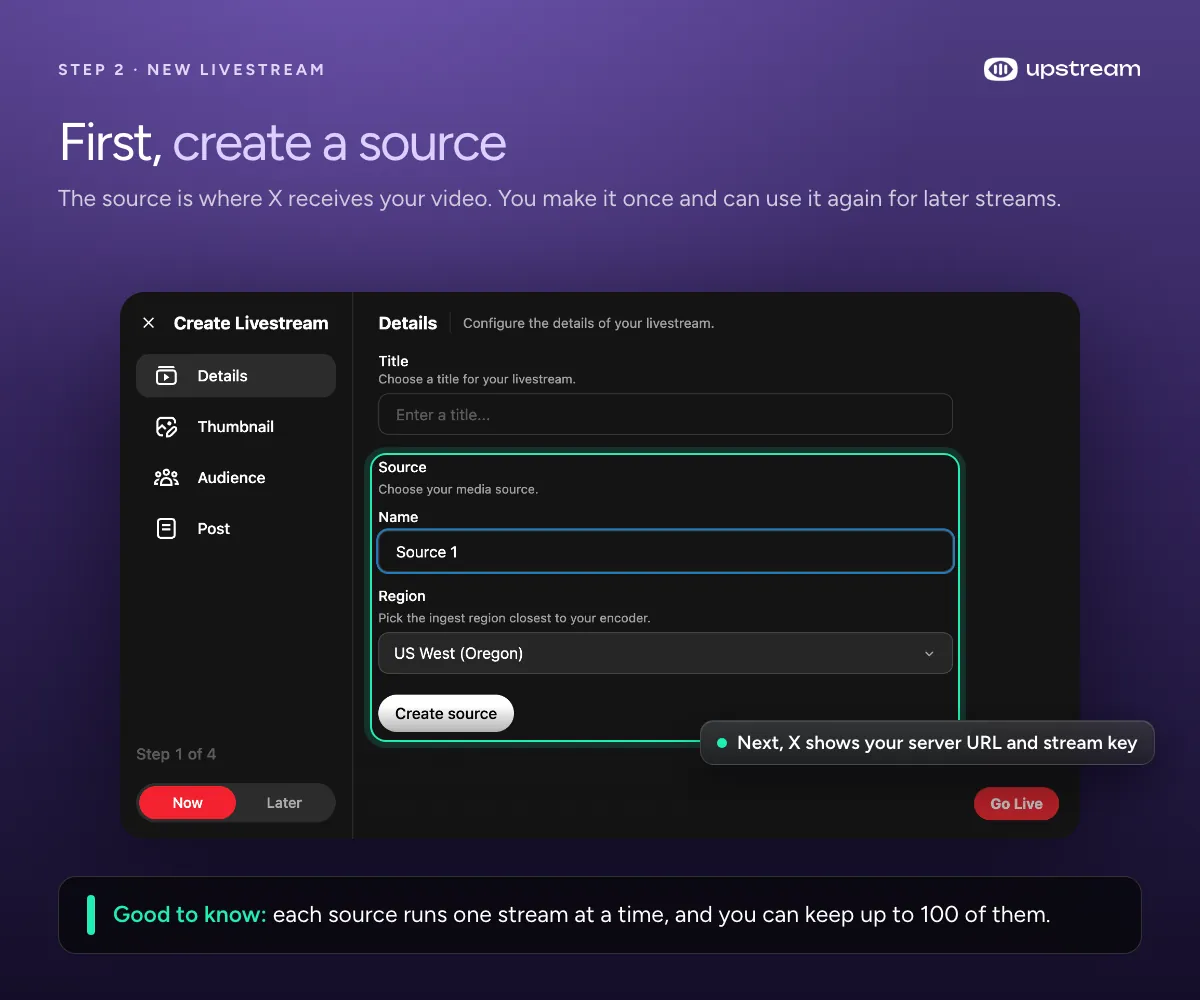Viewport: 1200px width, 1000px height.
Task: Click the upstream logo icon
Action: (1000, 69)
